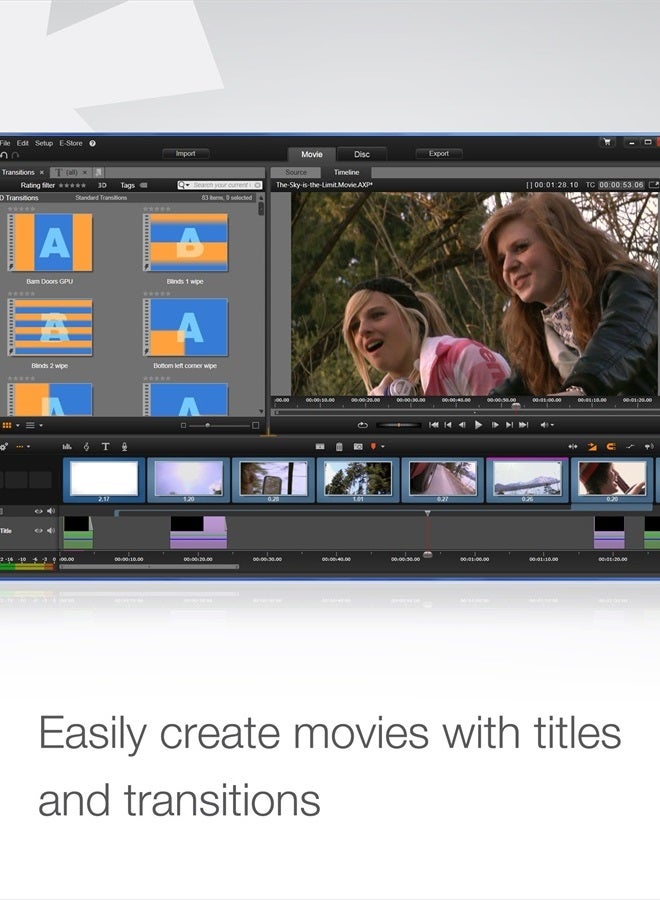Adjust the preview shuttle speed slider
The width and height of the screenshot is (660, 900).
(x=398, y=425)
